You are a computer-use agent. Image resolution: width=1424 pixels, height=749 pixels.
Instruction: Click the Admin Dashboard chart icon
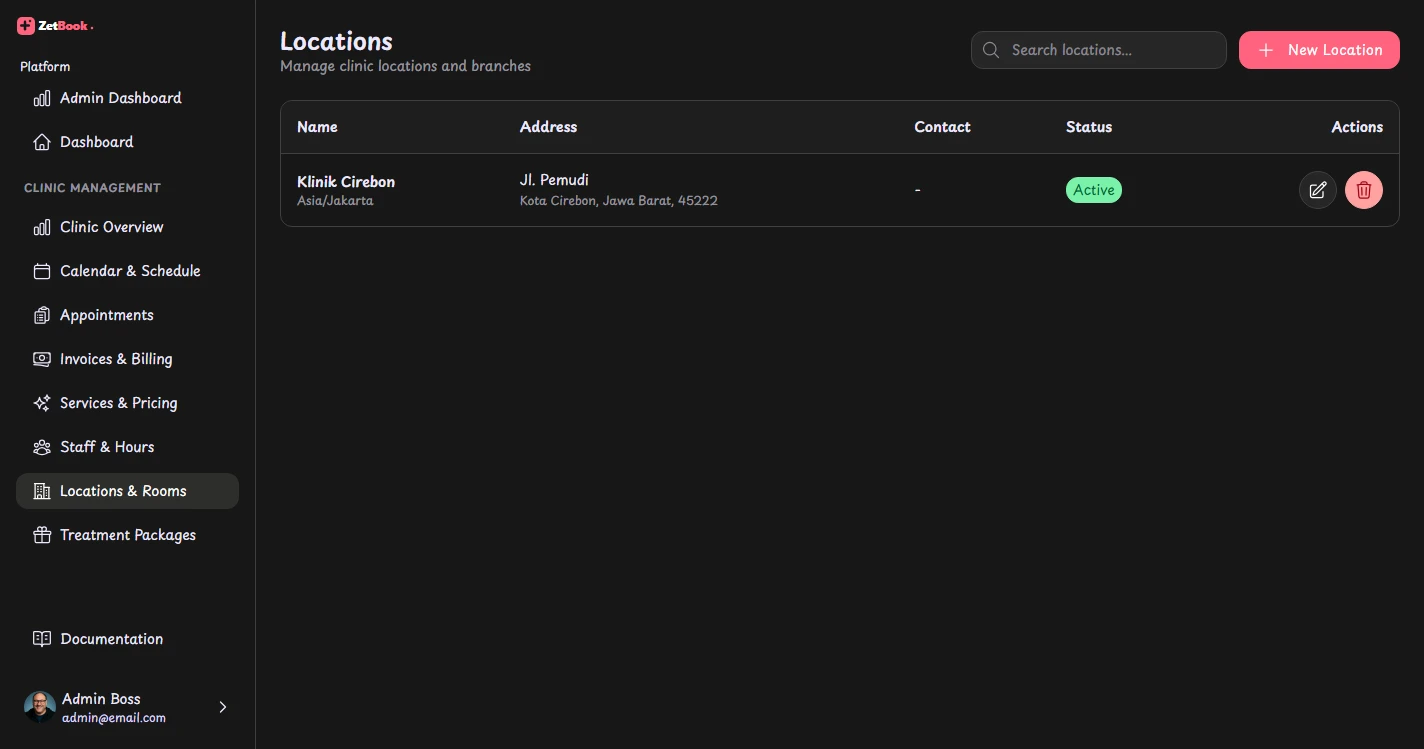(x=42, y=98)
